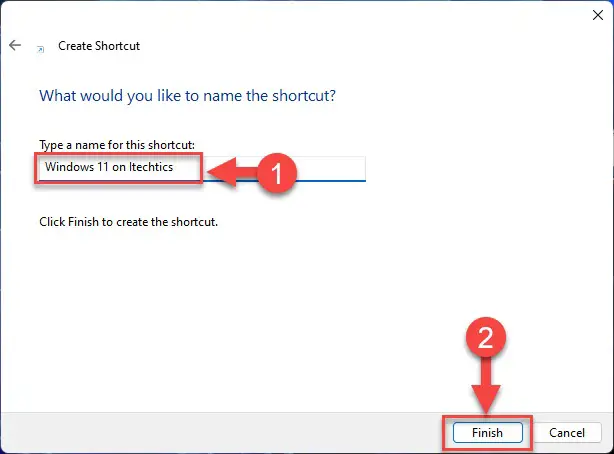614x454 pixels.
Task: Click 'Click Finish to create the shortcut.' text
Action: [x=128, y=222]
